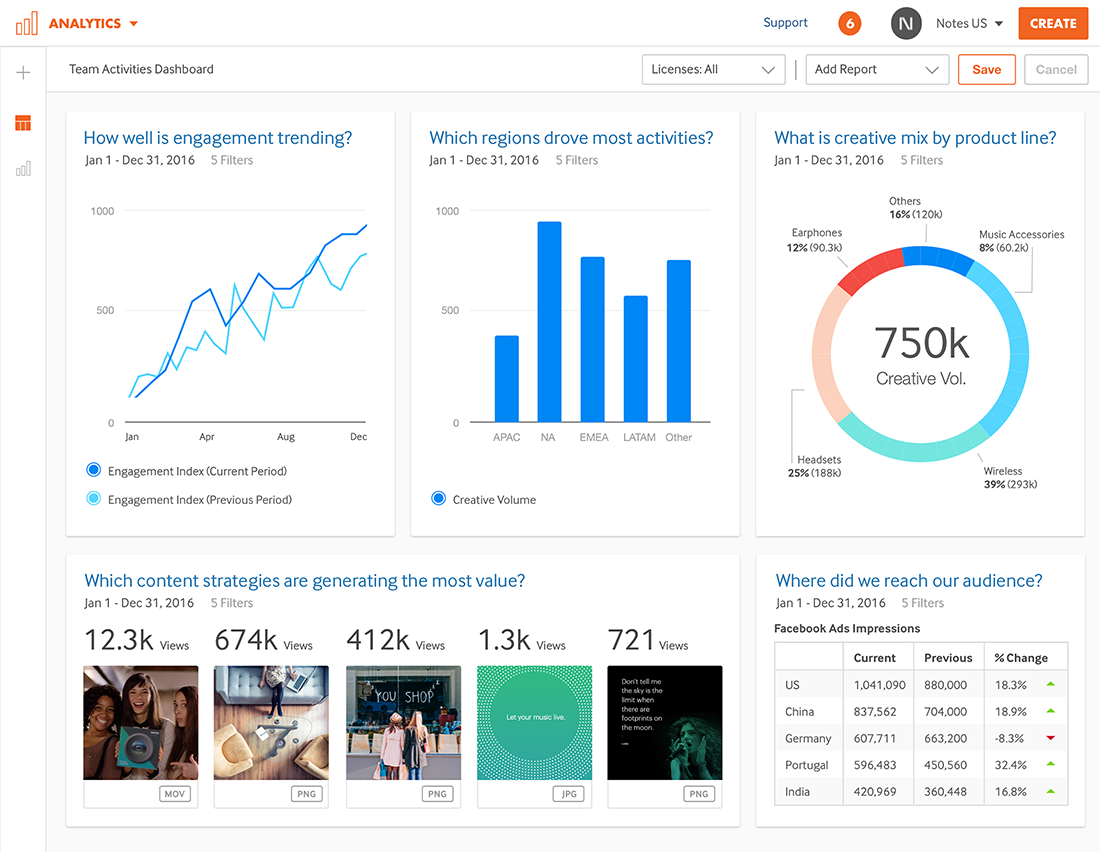
Task: Select the red Earphones donut segment
Action: pyautogui.click(x=871, y=270)
